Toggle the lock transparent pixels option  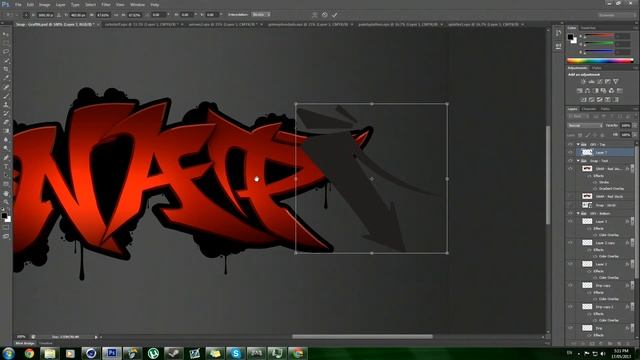(x=580, y=135)
